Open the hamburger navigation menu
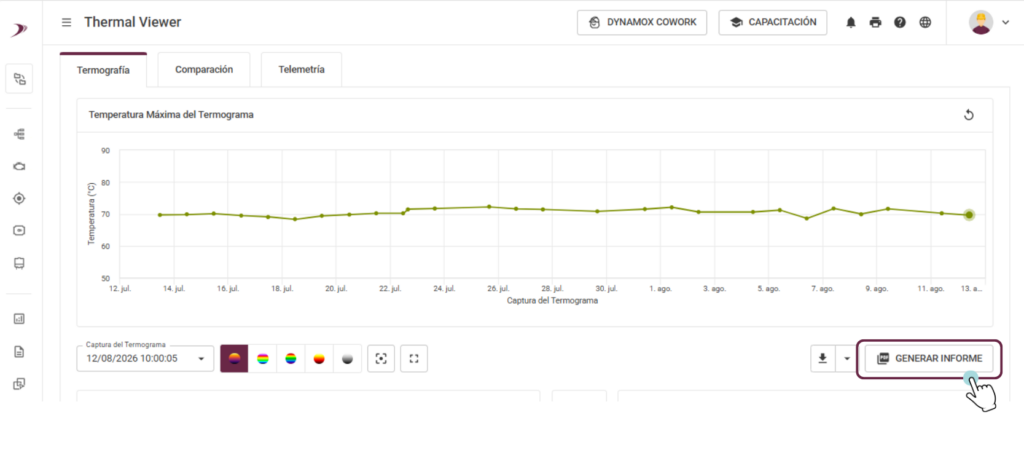The height and width of the screenshot is (458, 1024). (x=67, y=22)
